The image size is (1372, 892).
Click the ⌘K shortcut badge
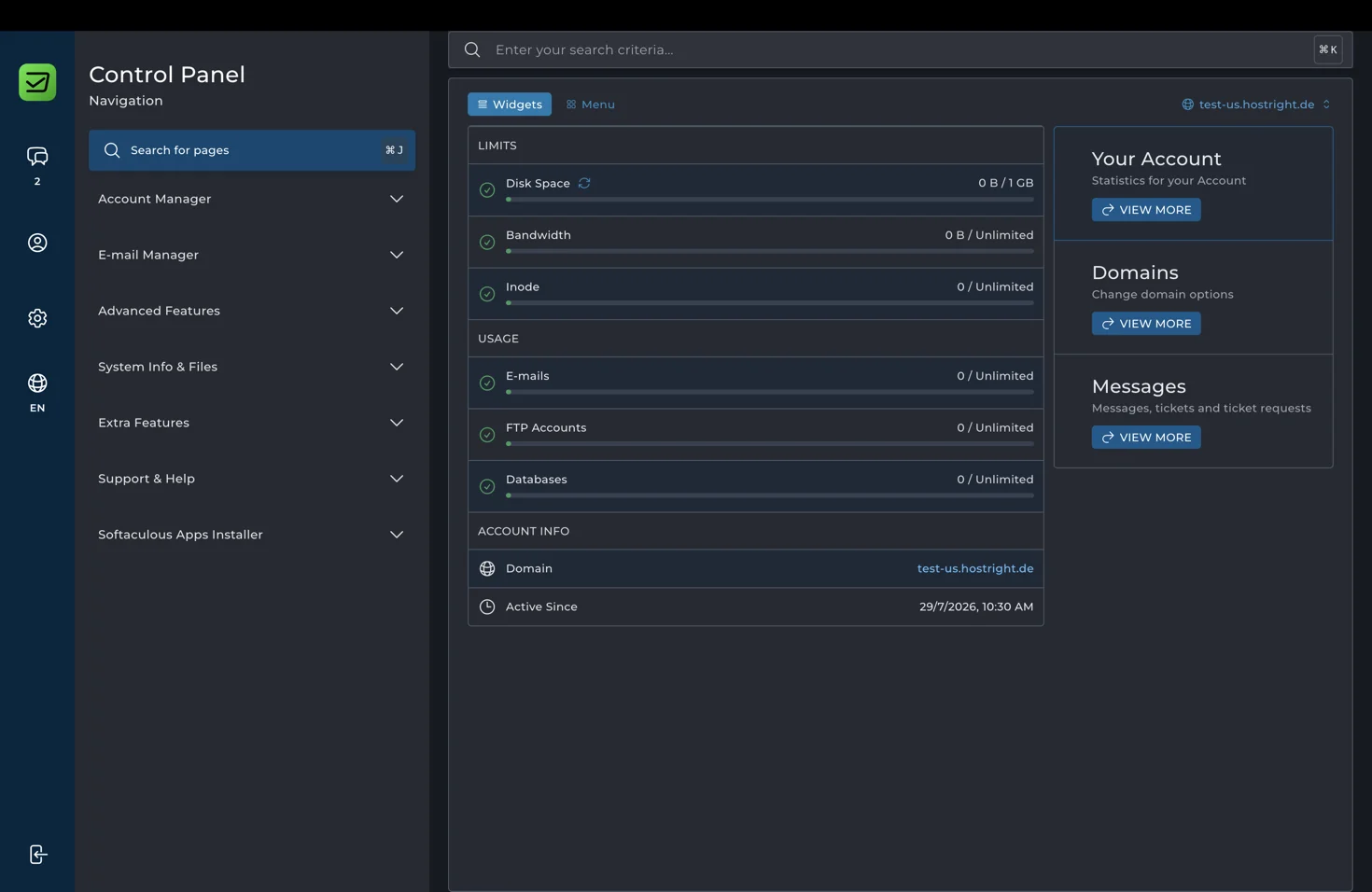point(1328,49)
